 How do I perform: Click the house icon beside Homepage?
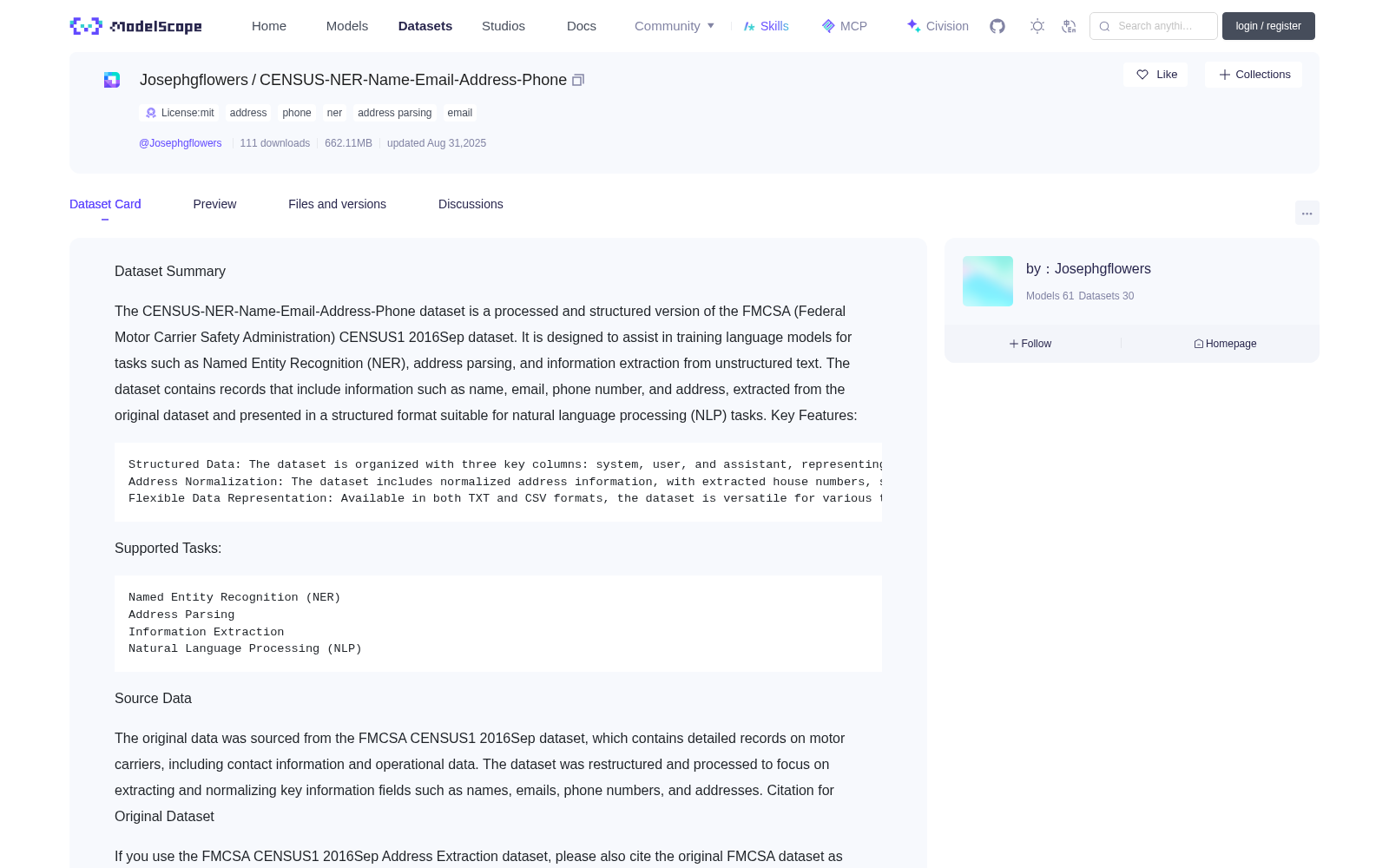1199,344
